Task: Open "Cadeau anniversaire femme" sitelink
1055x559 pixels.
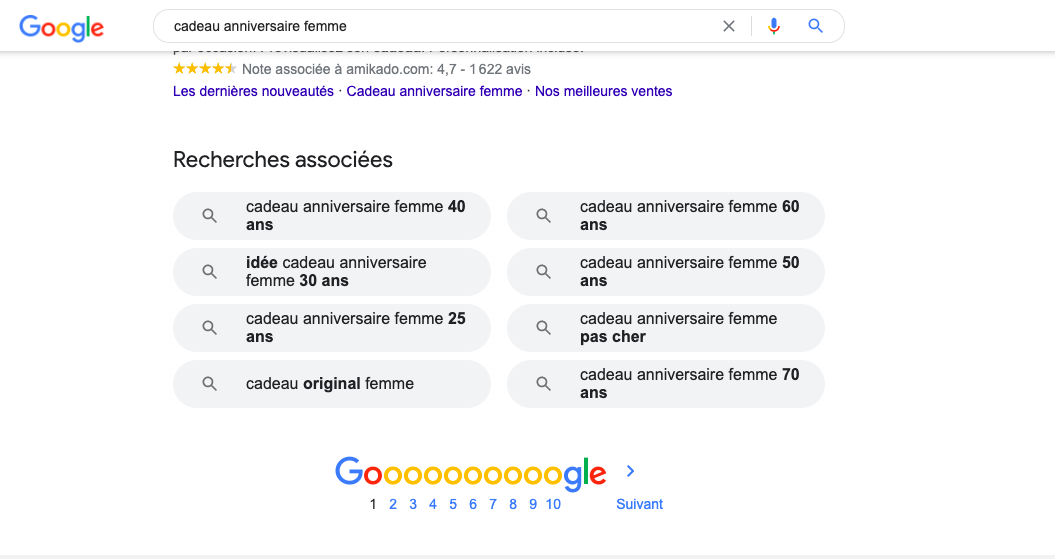Action: click(434, 91)
